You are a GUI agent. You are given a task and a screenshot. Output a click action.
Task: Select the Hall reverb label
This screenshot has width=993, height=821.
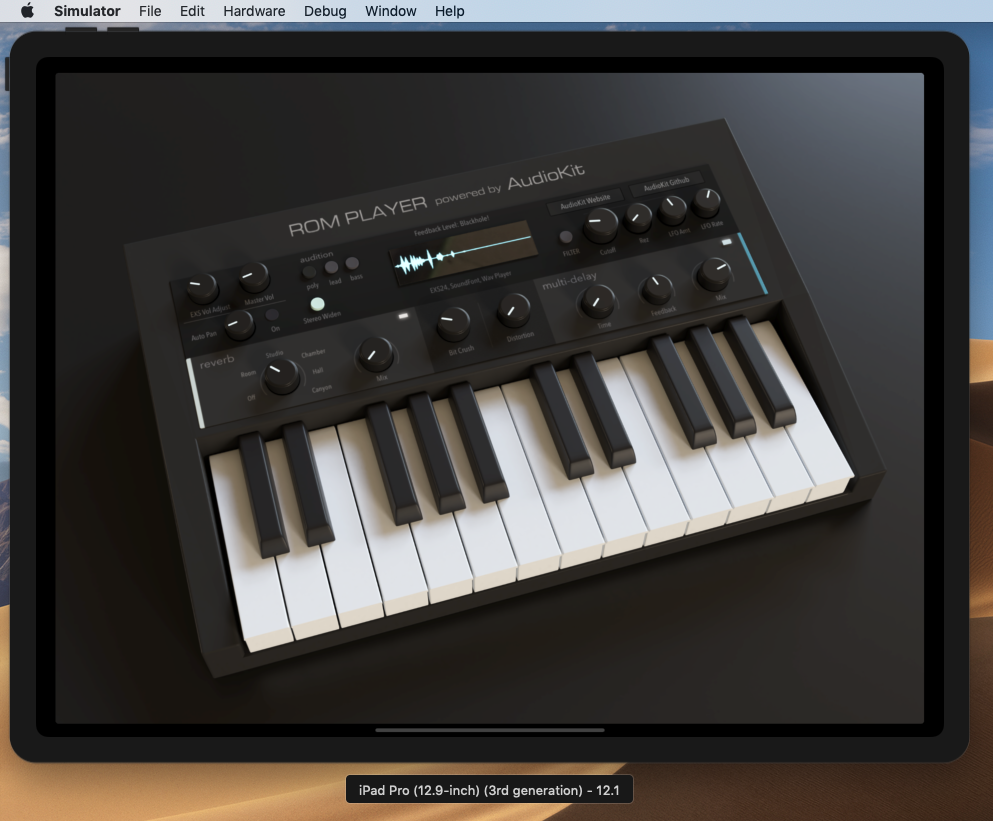coord(318,371)
